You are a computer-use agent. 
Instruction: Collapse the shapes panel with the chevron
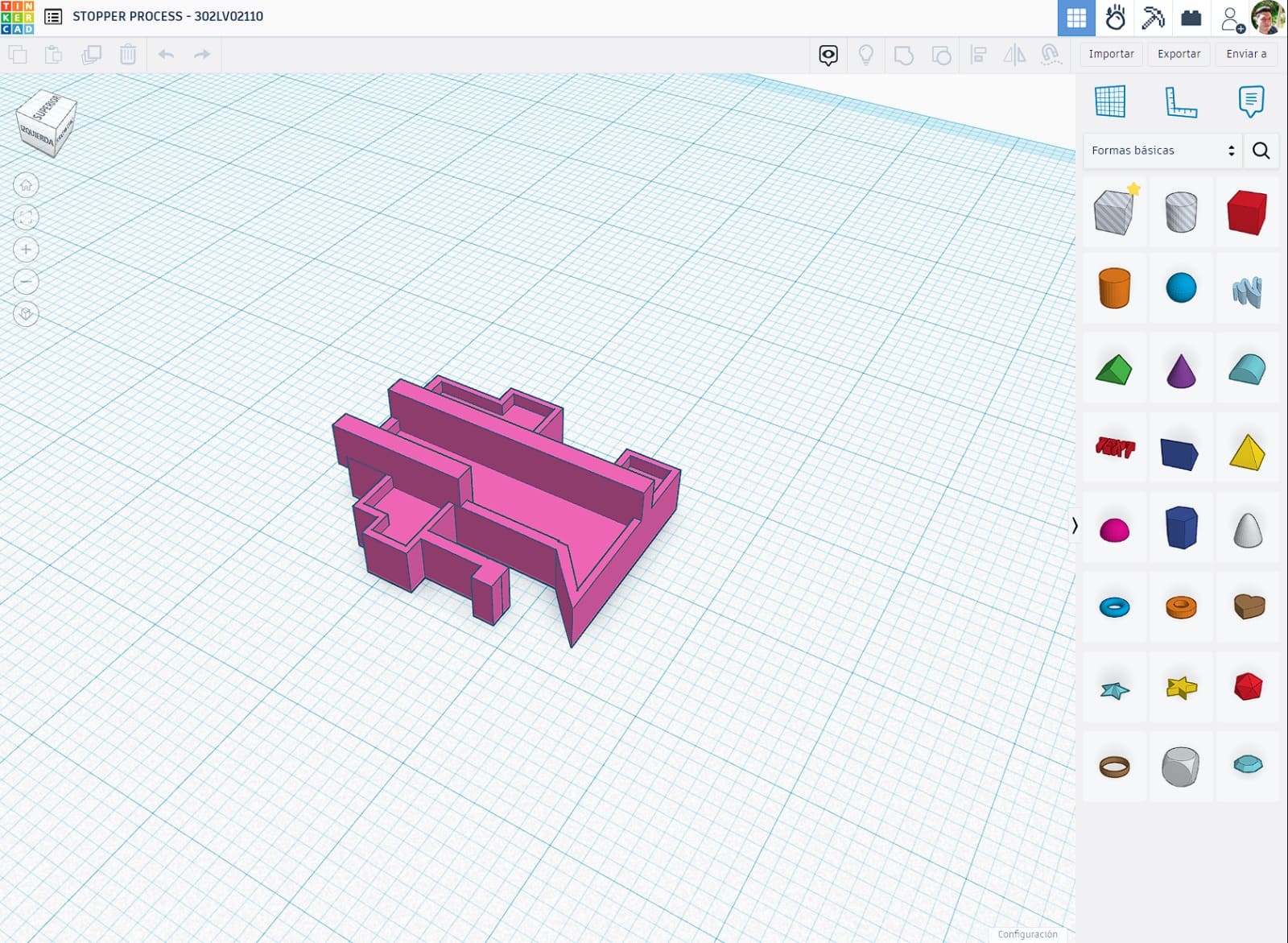point(1075,526)
